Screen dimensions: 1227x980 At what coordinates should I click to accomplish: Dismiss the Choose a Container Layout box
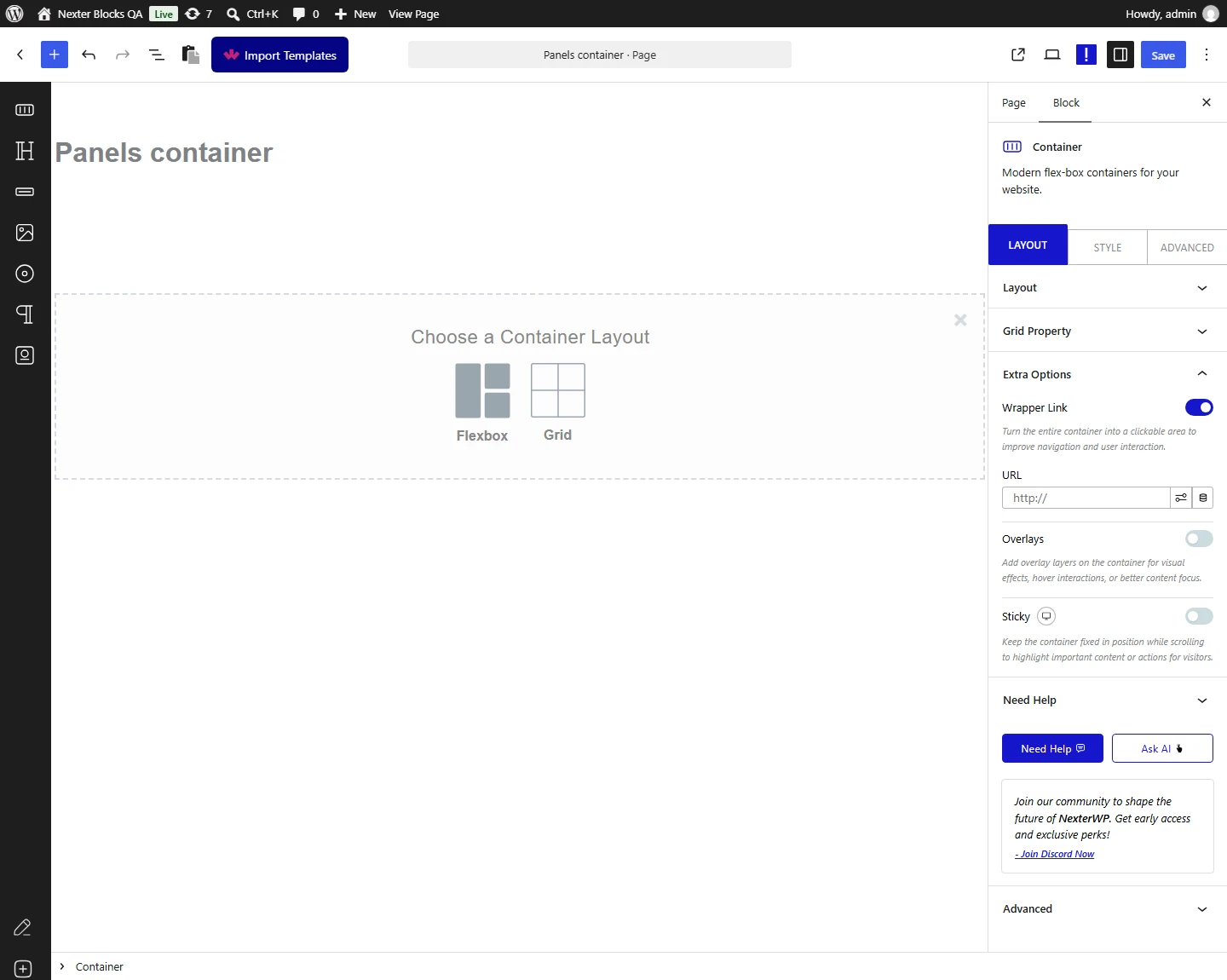point(960,320)
